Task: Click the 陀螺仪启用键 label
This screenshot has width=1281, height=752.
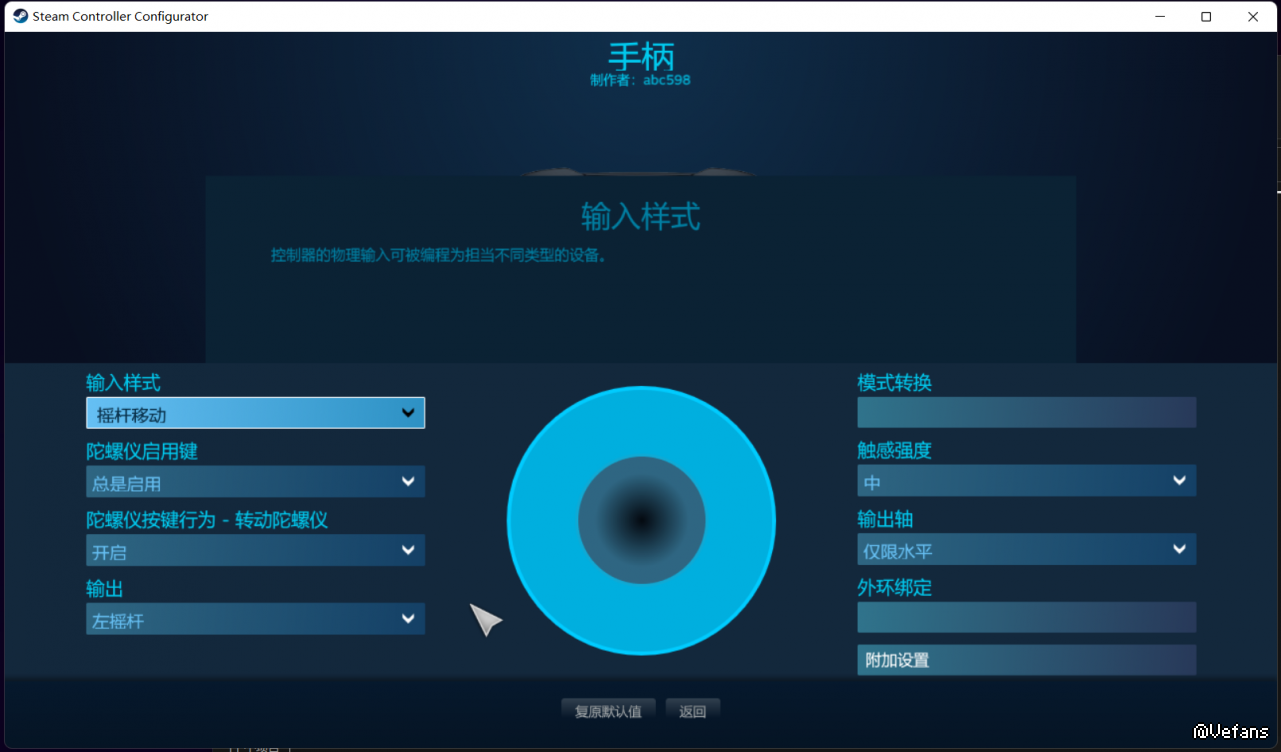Action: click(x=142, y=451)
